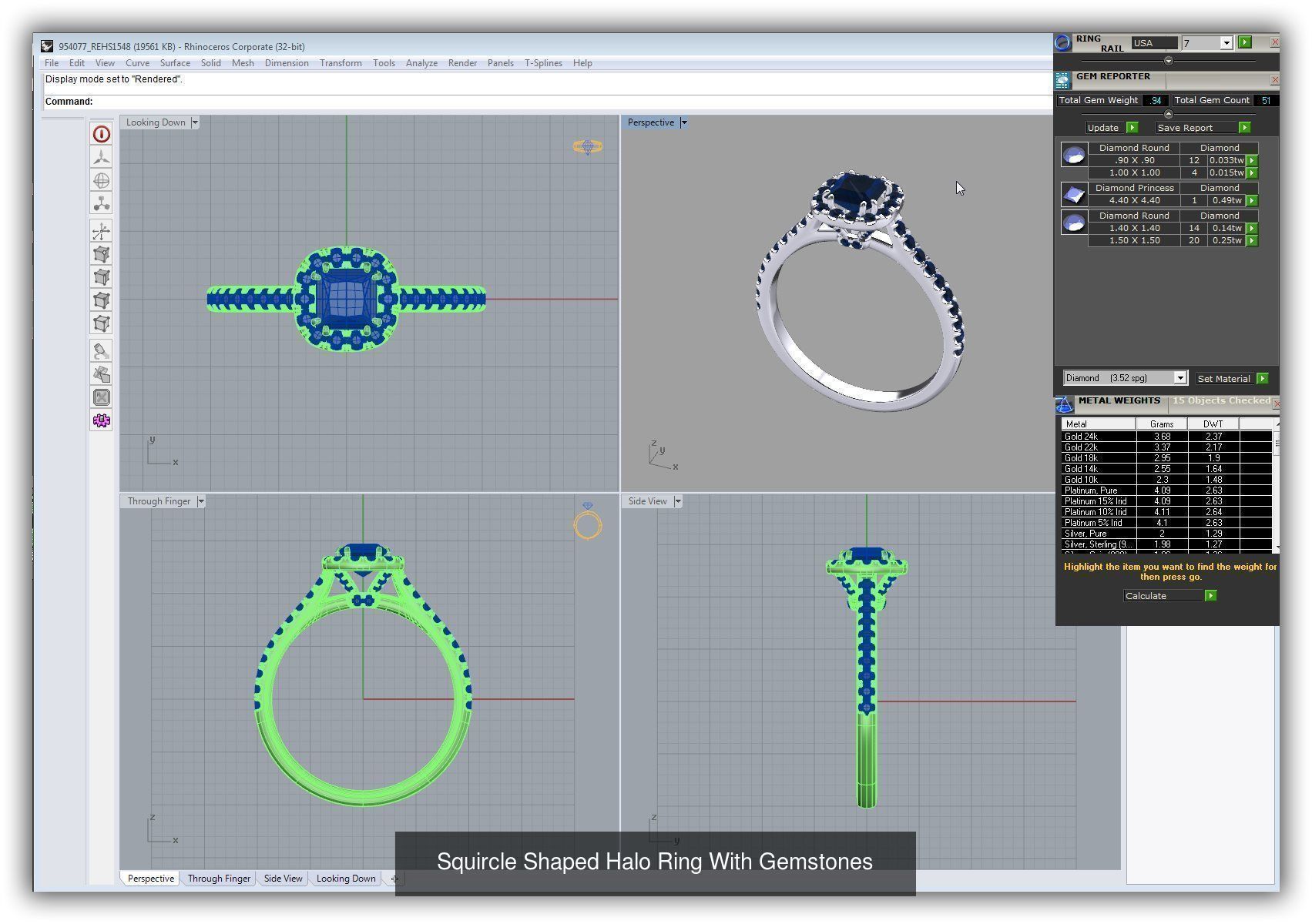The width and height of the screenshot is (1312, 924).
Task: Switch to the Side View viewport tab
Action: tap(283, 879)
